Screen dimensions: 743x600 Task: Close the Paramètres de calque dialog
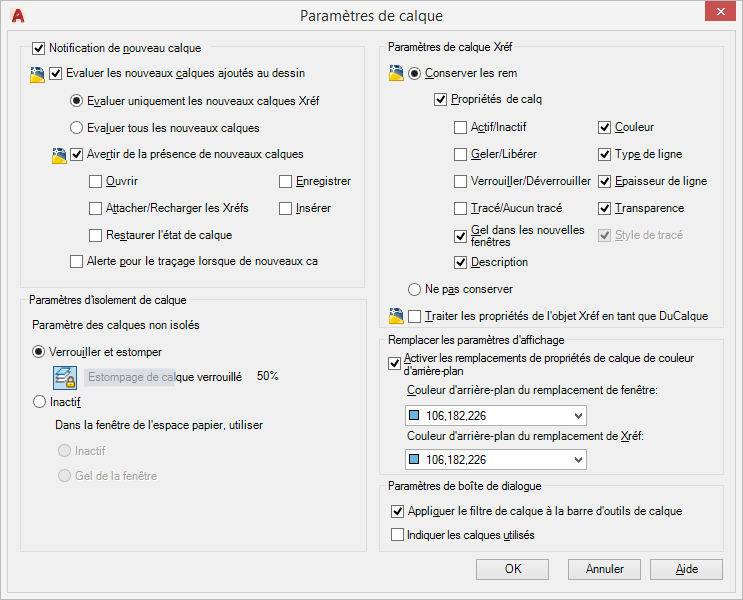[717, 13]
